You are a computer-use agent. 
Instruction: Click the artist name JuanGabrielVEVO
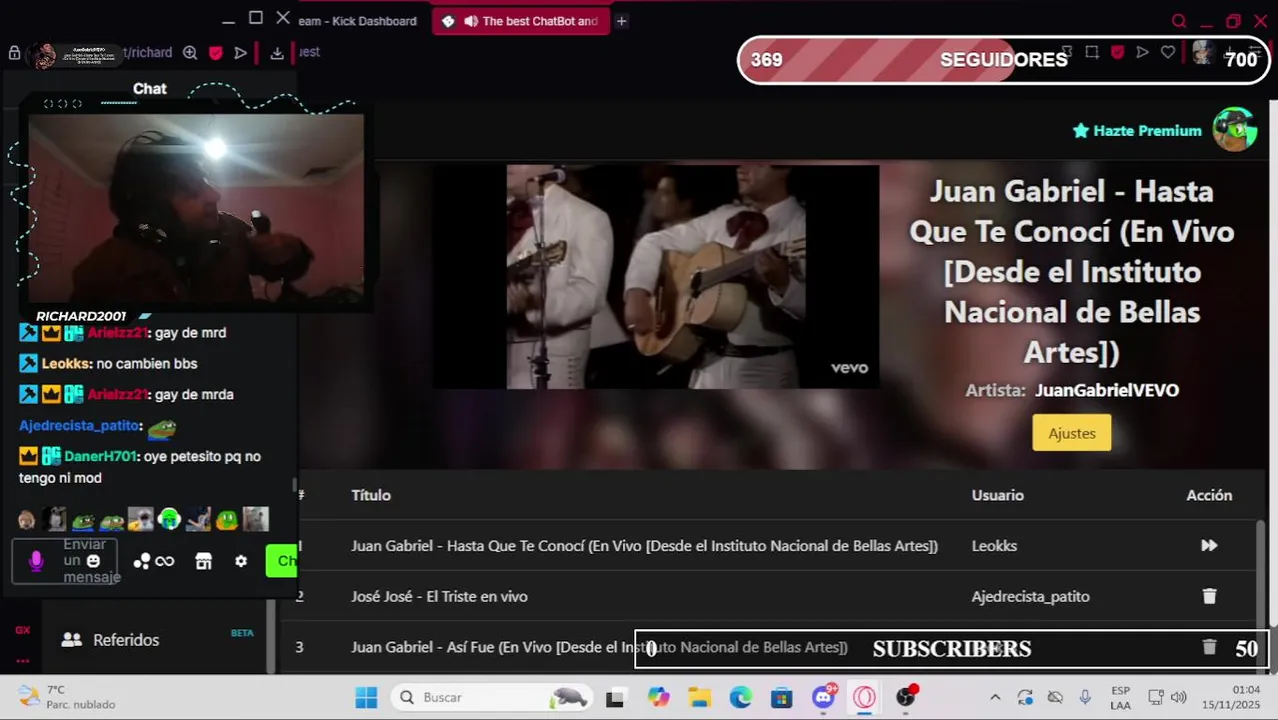pos(1106,391)
